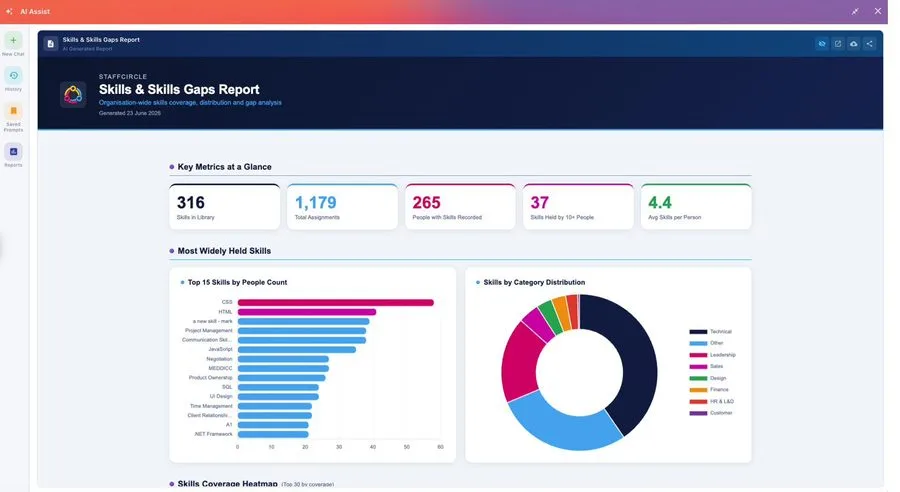The height and width of the screenshot is (492, 900).
Task: Toggle Technical category in donut legend
Action: click(x=711, y=332)
